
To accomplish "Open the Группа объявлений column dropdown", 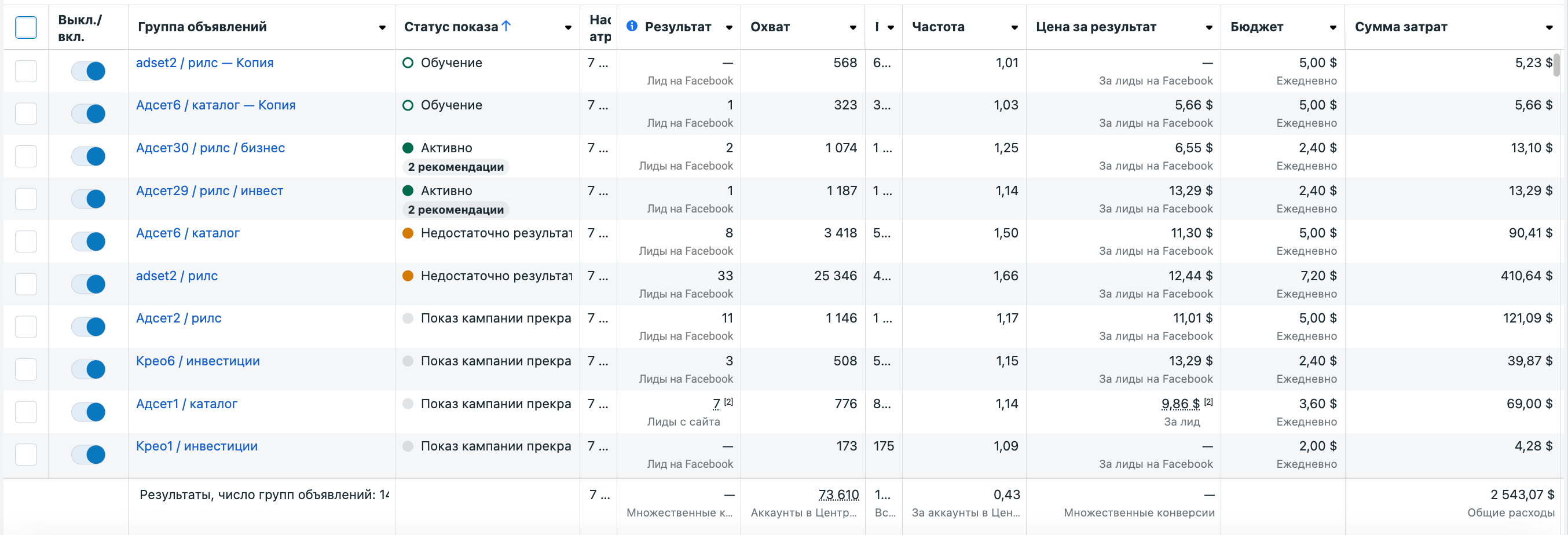I will pyautogui.click(x=382, y=27).
